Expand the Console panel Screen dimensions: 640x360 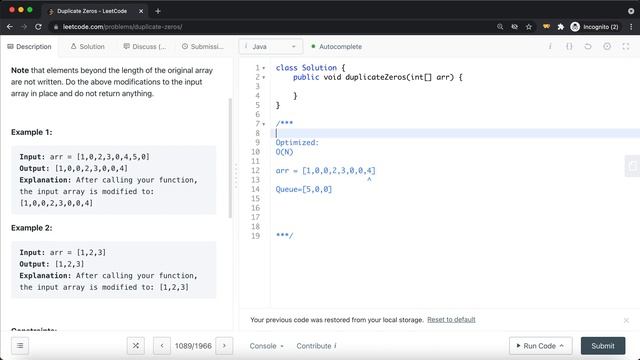pos(267,346)
